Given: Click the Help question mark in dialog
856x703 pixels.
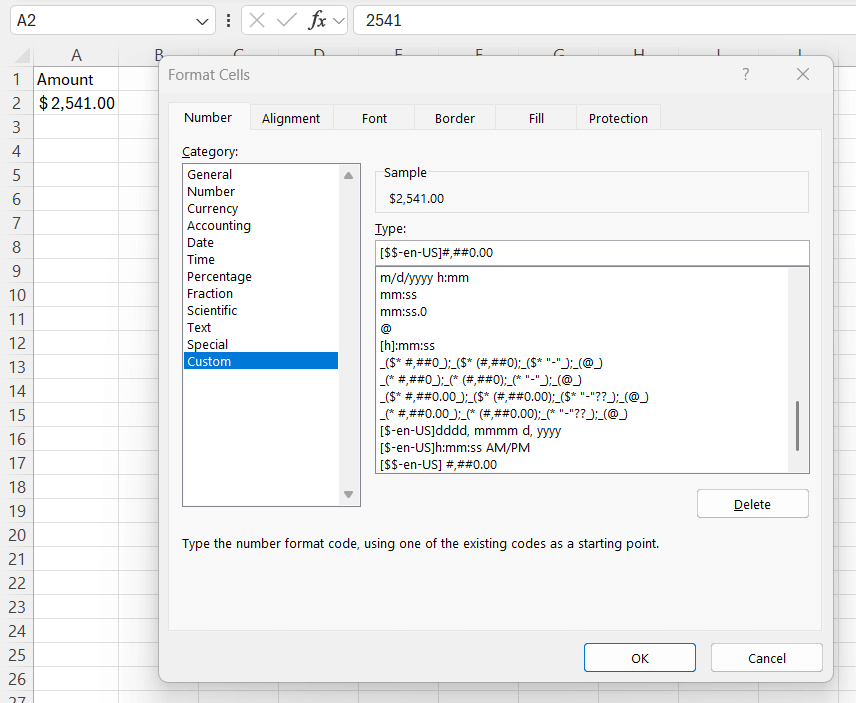Looking at the screenshot, I should click(x=745, y=75).
